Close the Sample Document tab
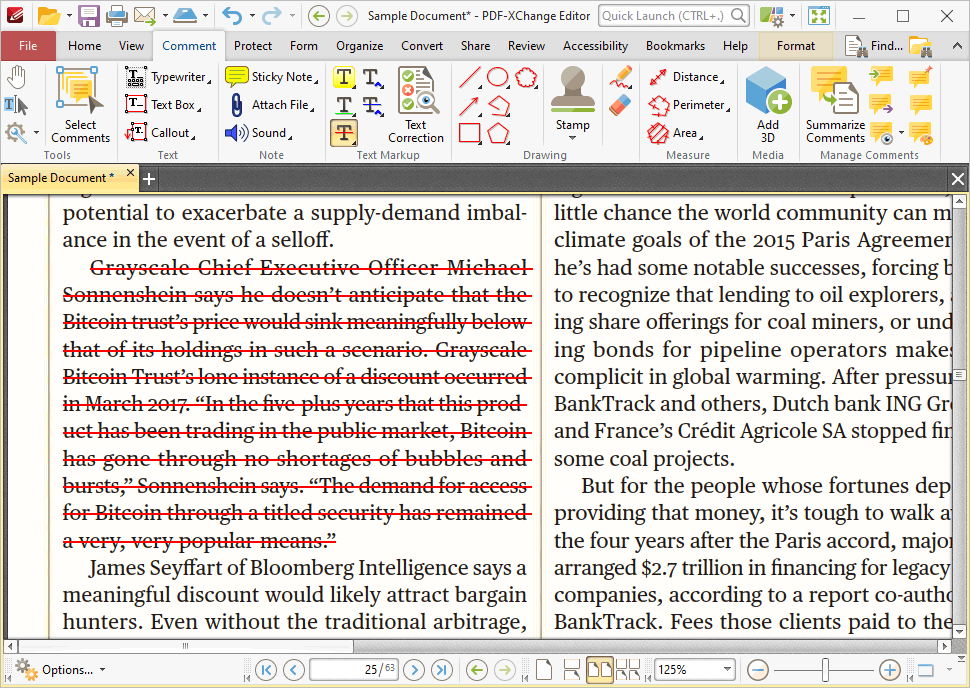The height and width of the screenshot is (688, 970). pyautogui.click(x=130, y=173)
